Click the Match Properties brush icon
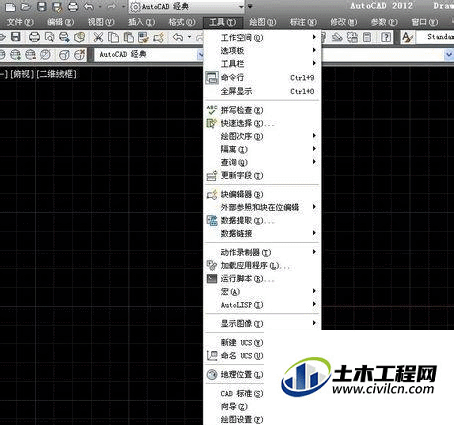 pyautogui.click(x=143, y=37)
